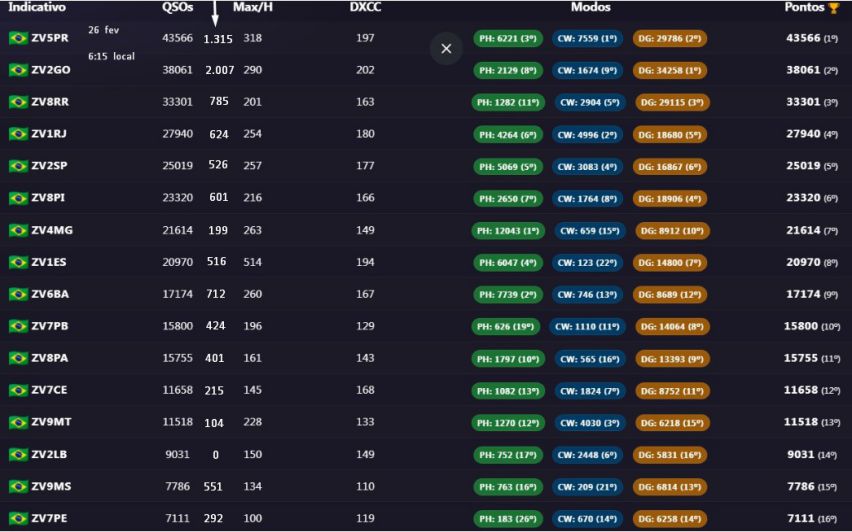Select the green PH: 12043 badge for ZV4MG
This screenshot has width=852, height=532.
pos(508,231)
